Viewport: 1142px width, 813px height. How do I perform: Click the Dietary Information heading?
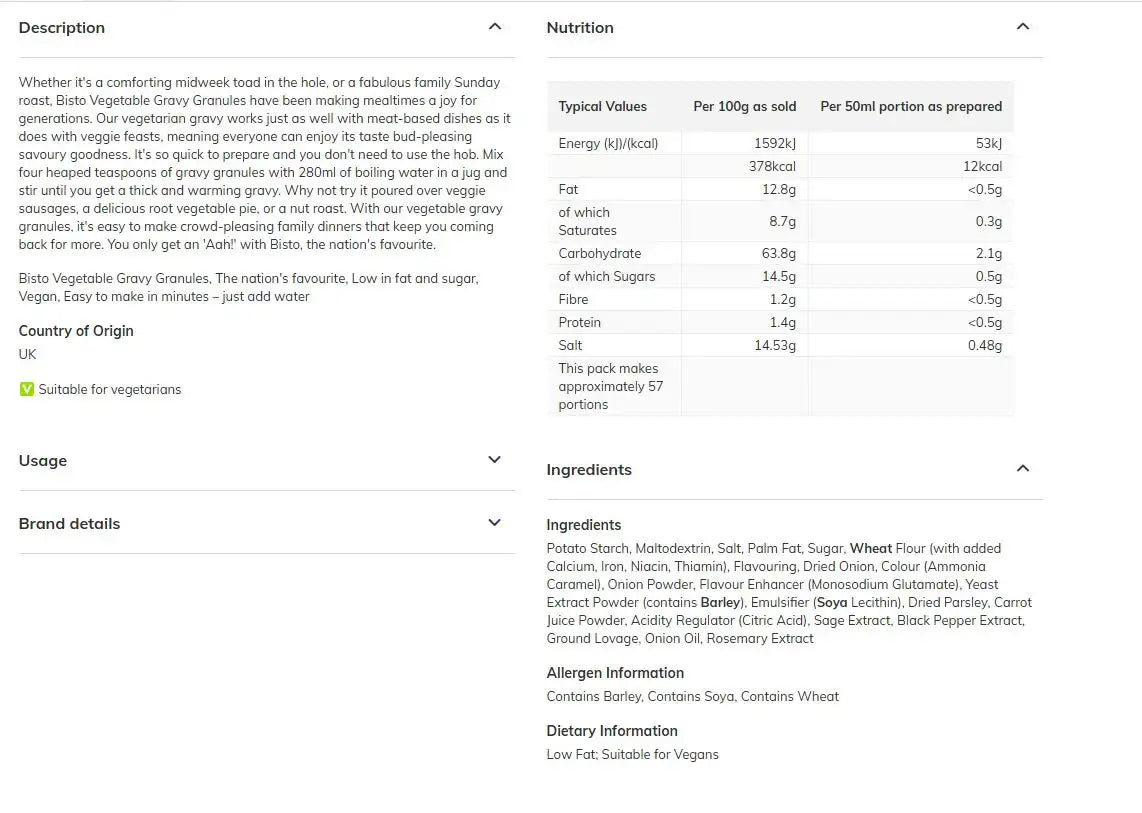coord(612,731)
